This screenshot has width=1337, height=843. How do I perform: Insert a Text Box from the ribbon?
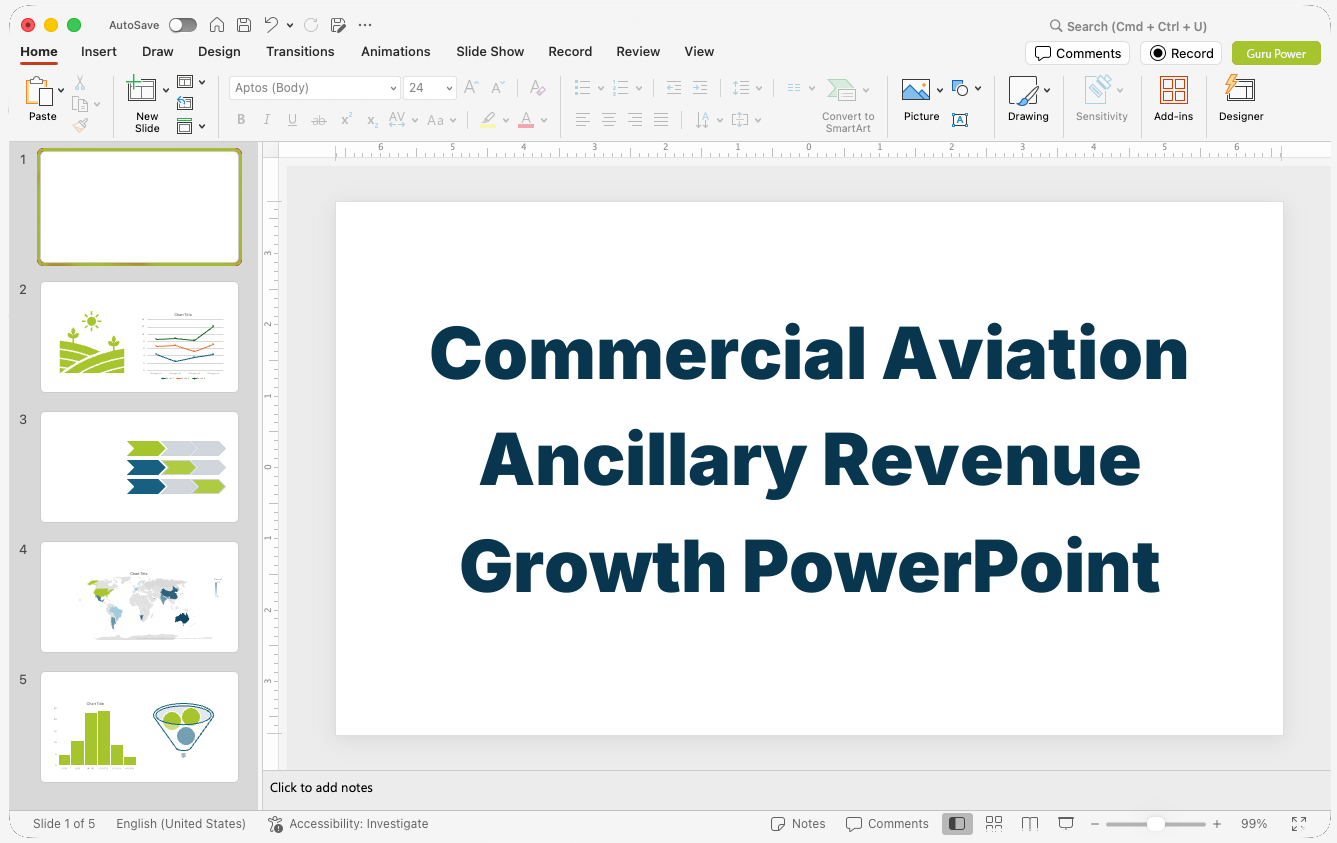coord(960,120)
